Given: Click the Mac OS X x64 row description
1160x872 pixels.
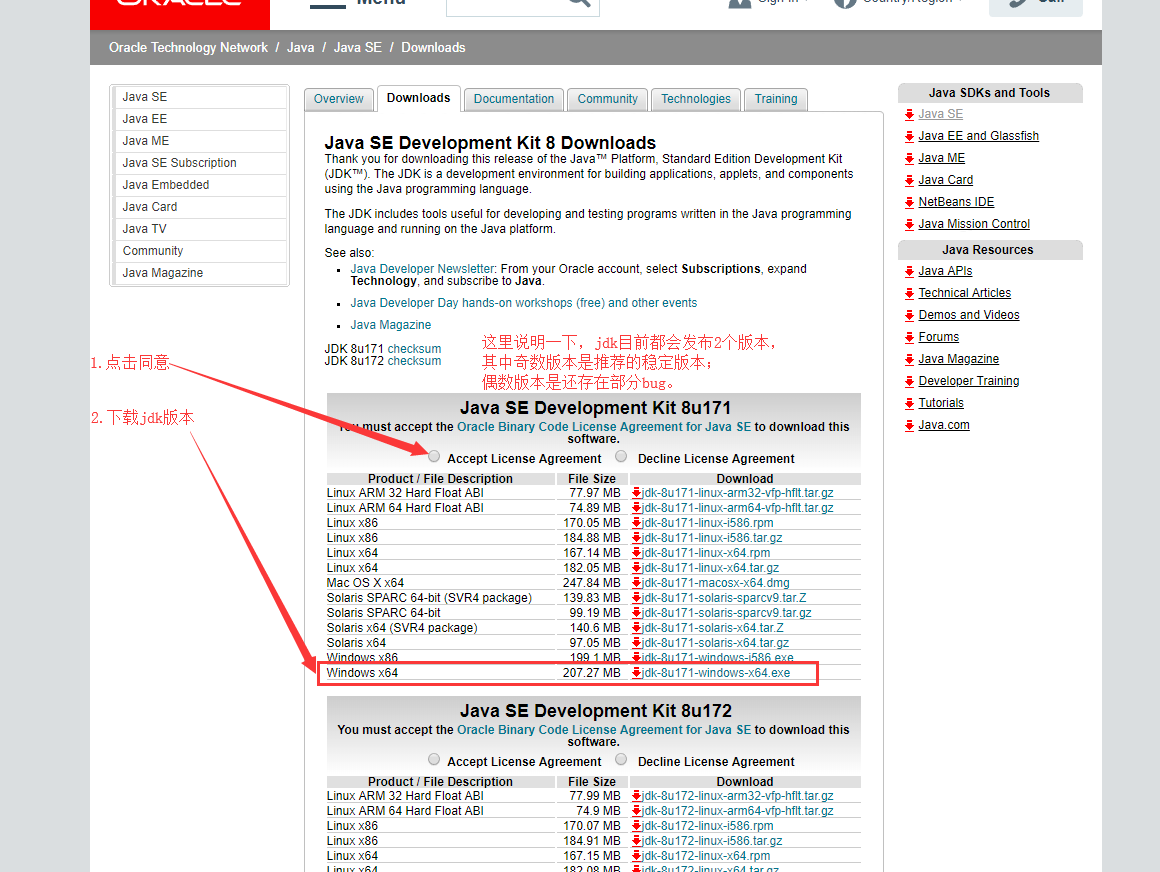Looking at the screenshot, I should 365,583.
